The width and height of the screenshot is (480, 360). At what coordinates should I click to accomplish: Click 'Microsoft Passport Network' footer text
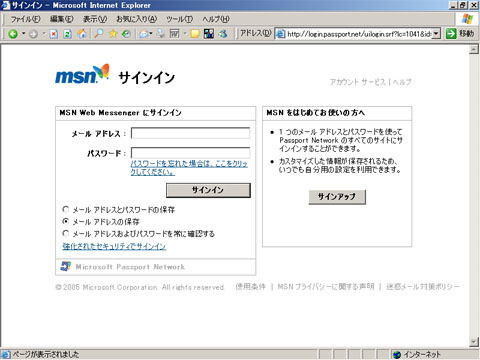[130, 267]
